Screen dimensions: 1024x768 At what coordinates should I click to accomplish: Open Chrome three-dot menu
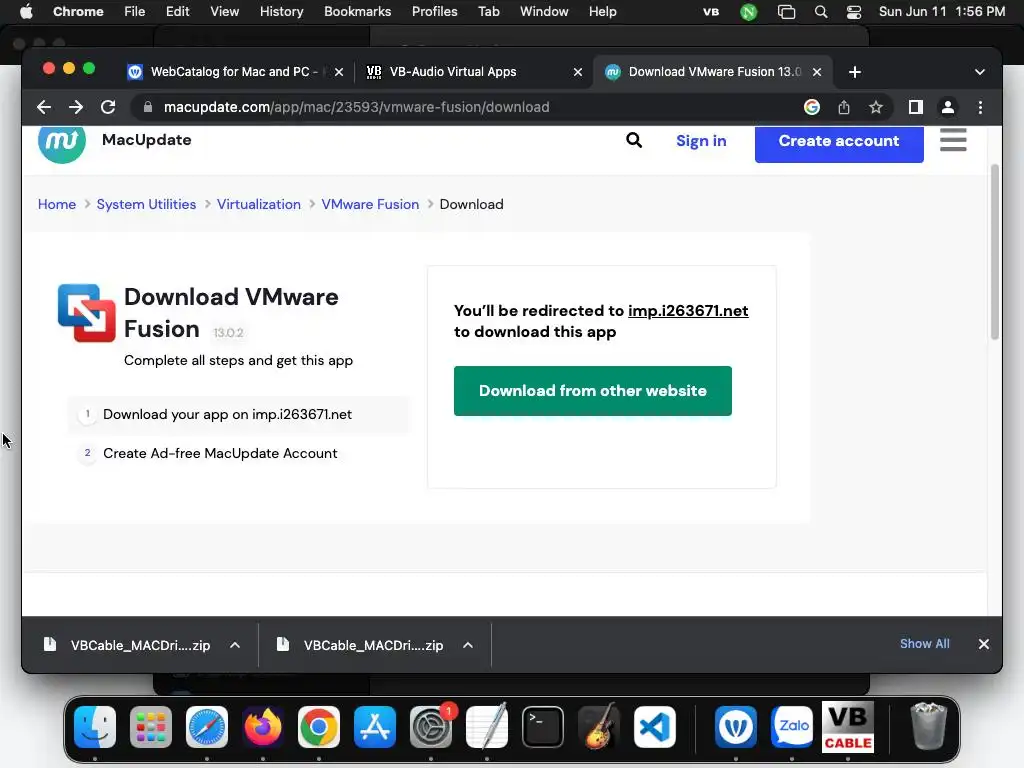click(980, 107)
